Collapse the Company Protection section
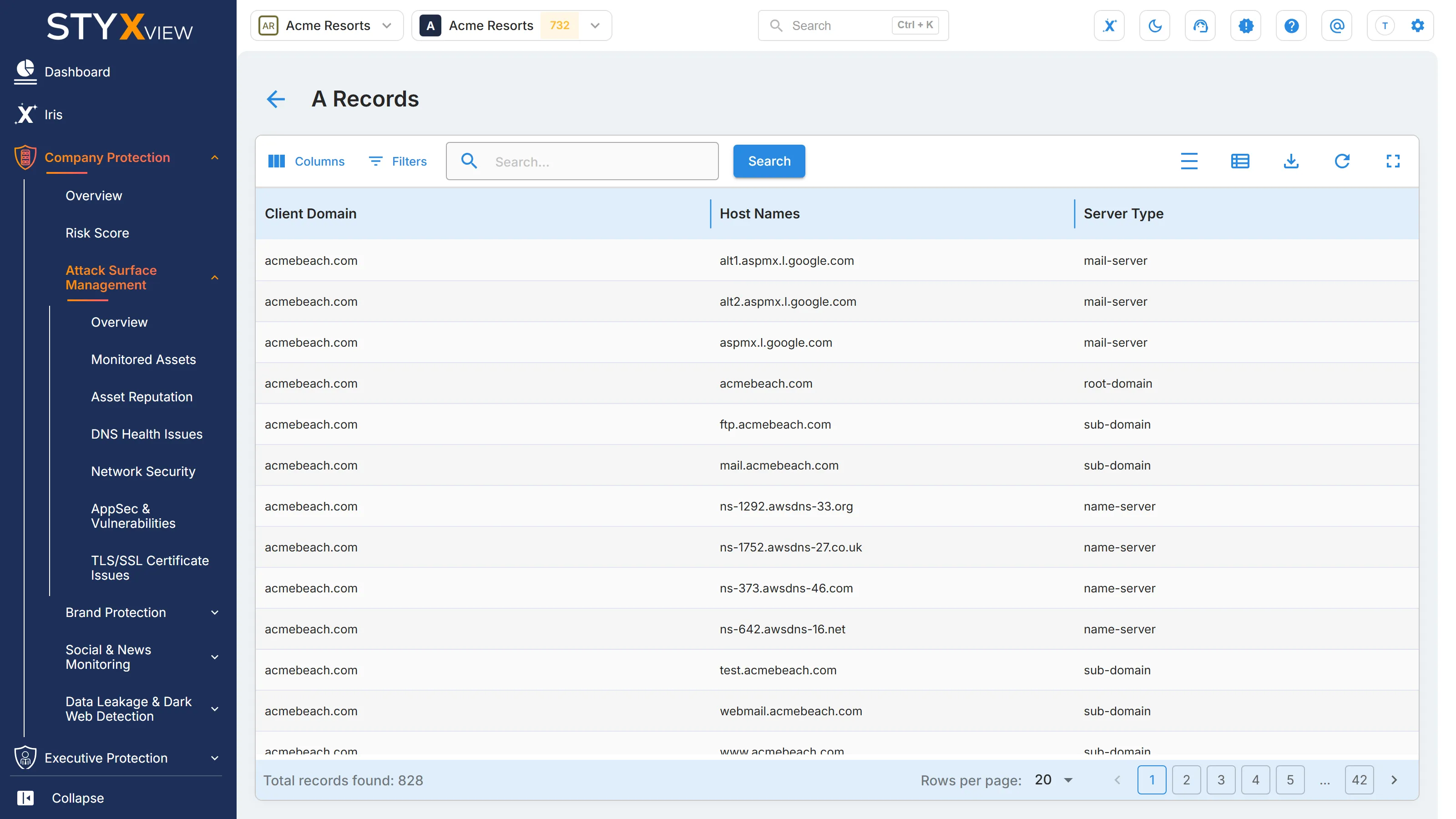 215,158
